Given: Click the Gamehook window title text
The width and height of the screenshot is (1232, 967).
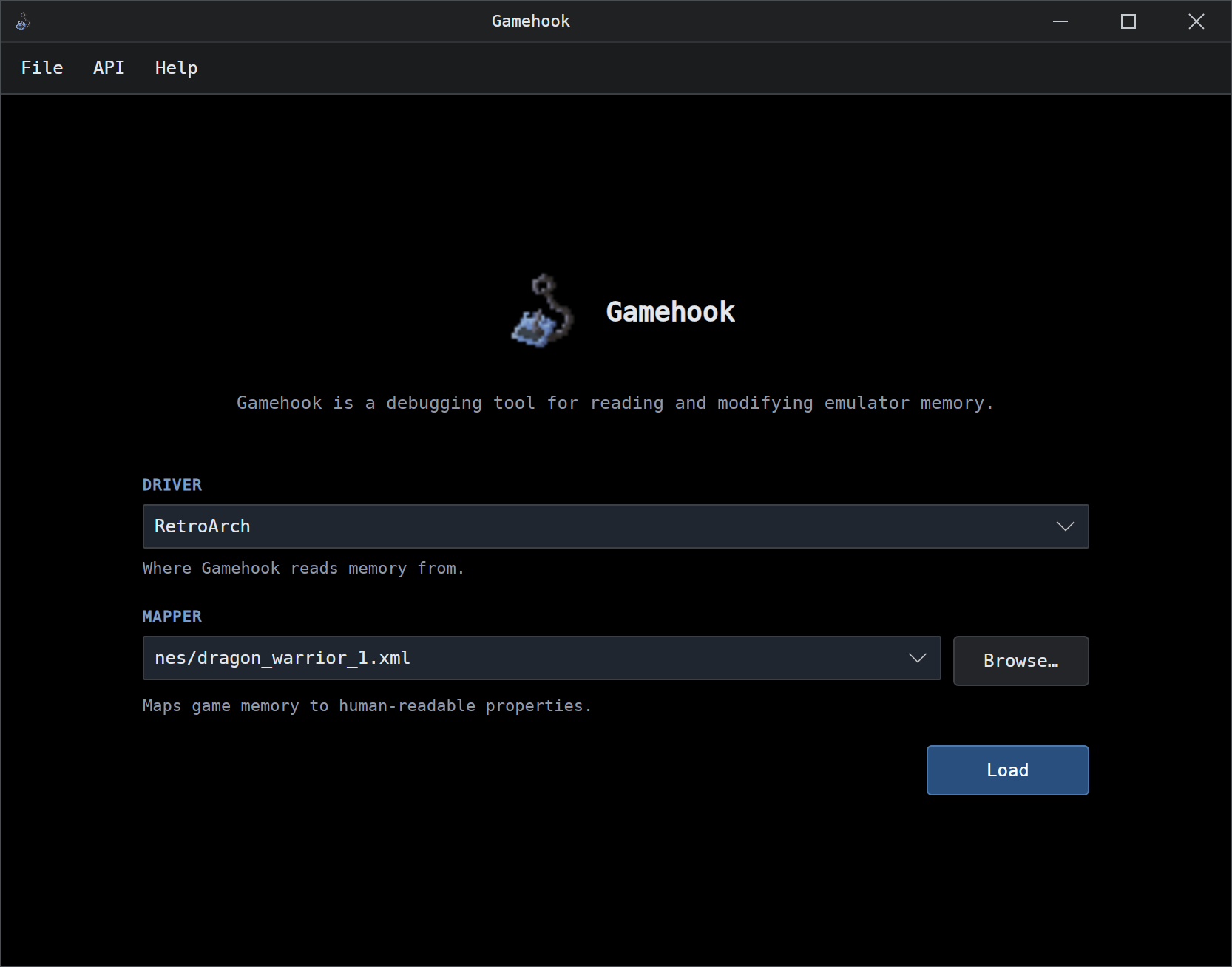Looking at the screenshot, I should pyautogui.click(x=531, y=21).
